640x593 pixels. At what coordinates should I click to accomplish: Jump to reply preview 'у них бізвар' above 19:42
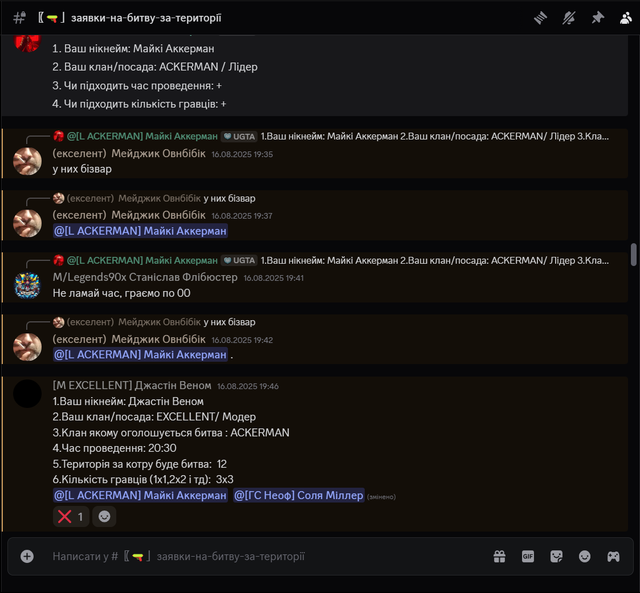click(229, 322)
